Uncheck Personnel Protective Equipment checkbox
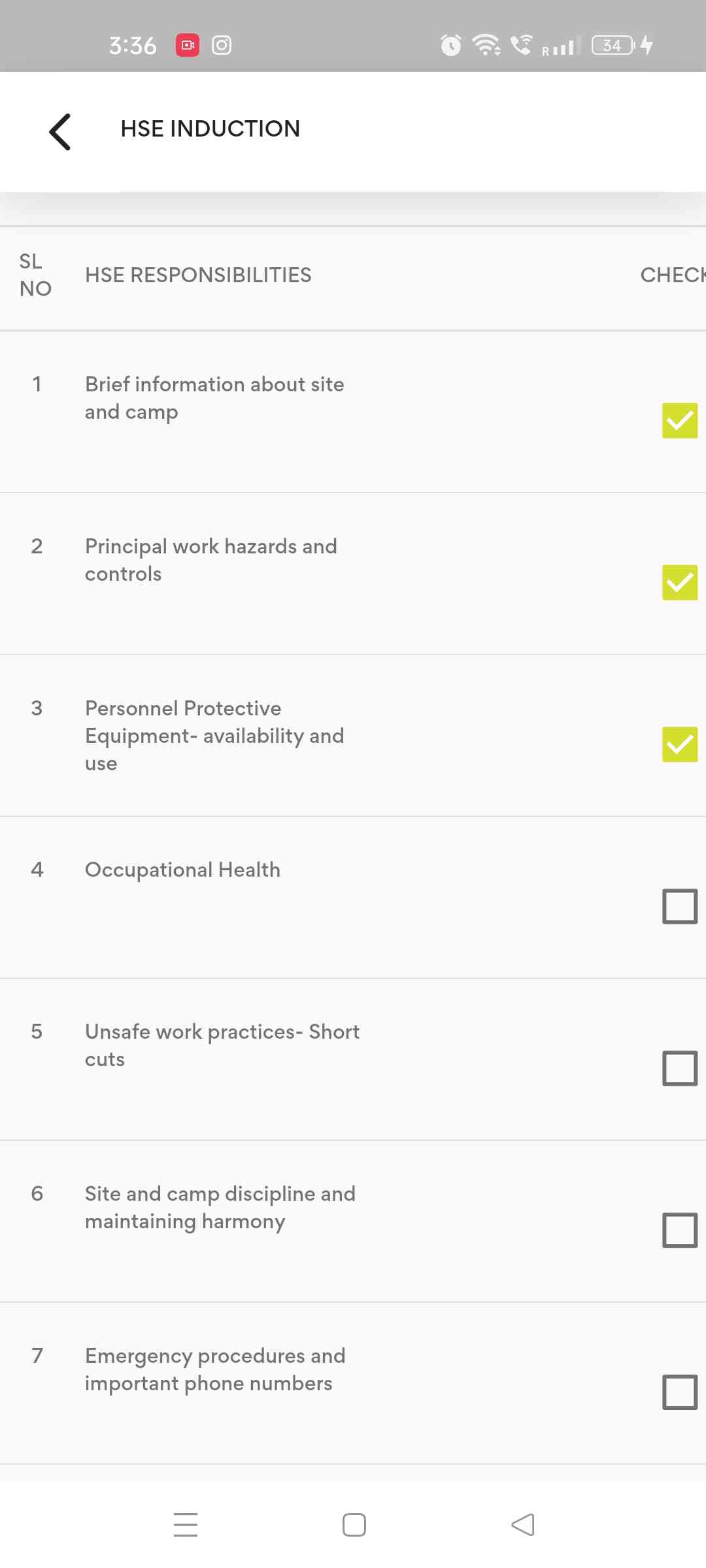 pos(680,744)
